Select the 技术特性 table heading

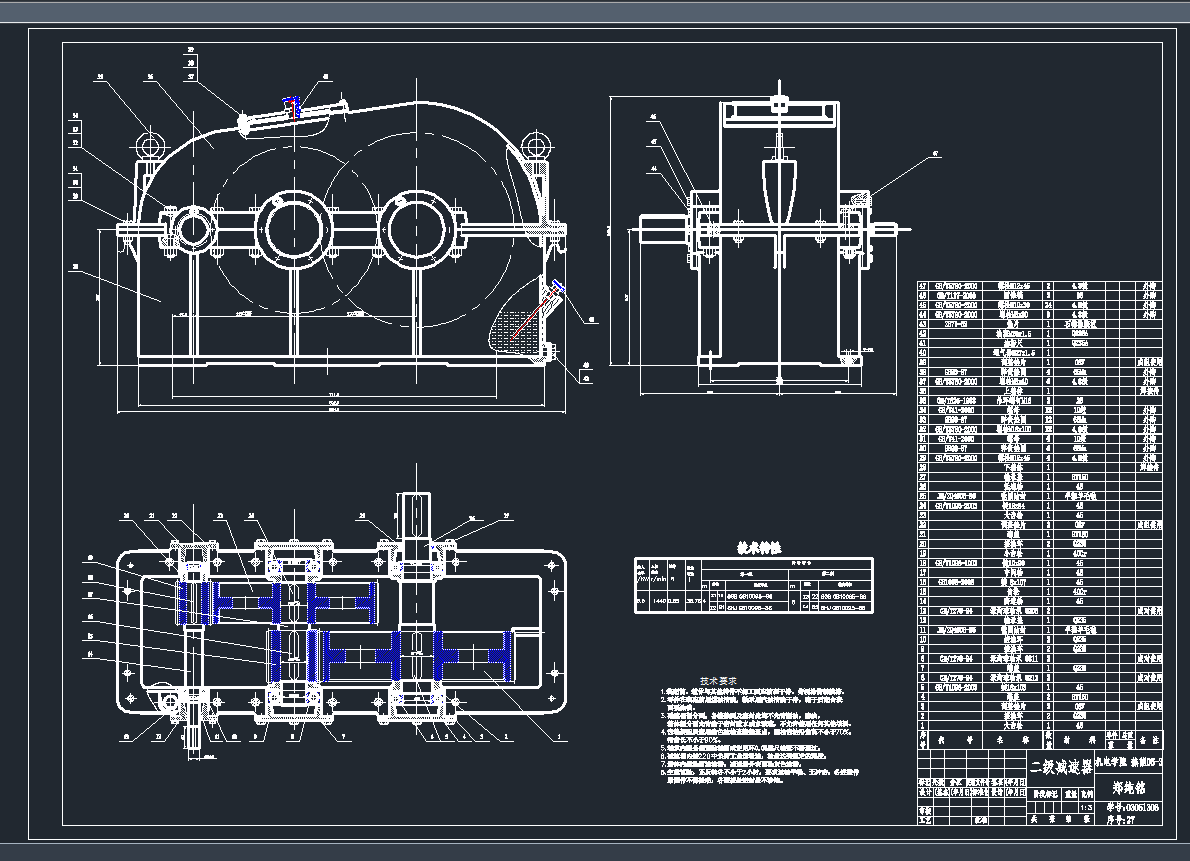tap(759, 548)
